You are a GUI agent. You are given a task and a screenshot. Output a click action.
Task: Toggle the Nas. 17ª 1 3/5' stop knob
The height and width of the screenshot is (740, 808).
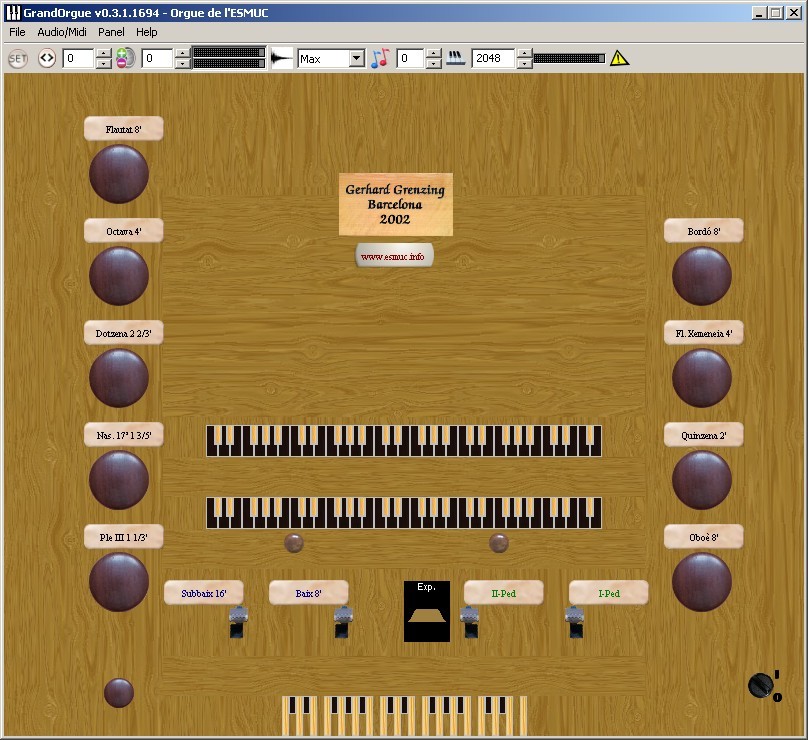pos(119,480)
